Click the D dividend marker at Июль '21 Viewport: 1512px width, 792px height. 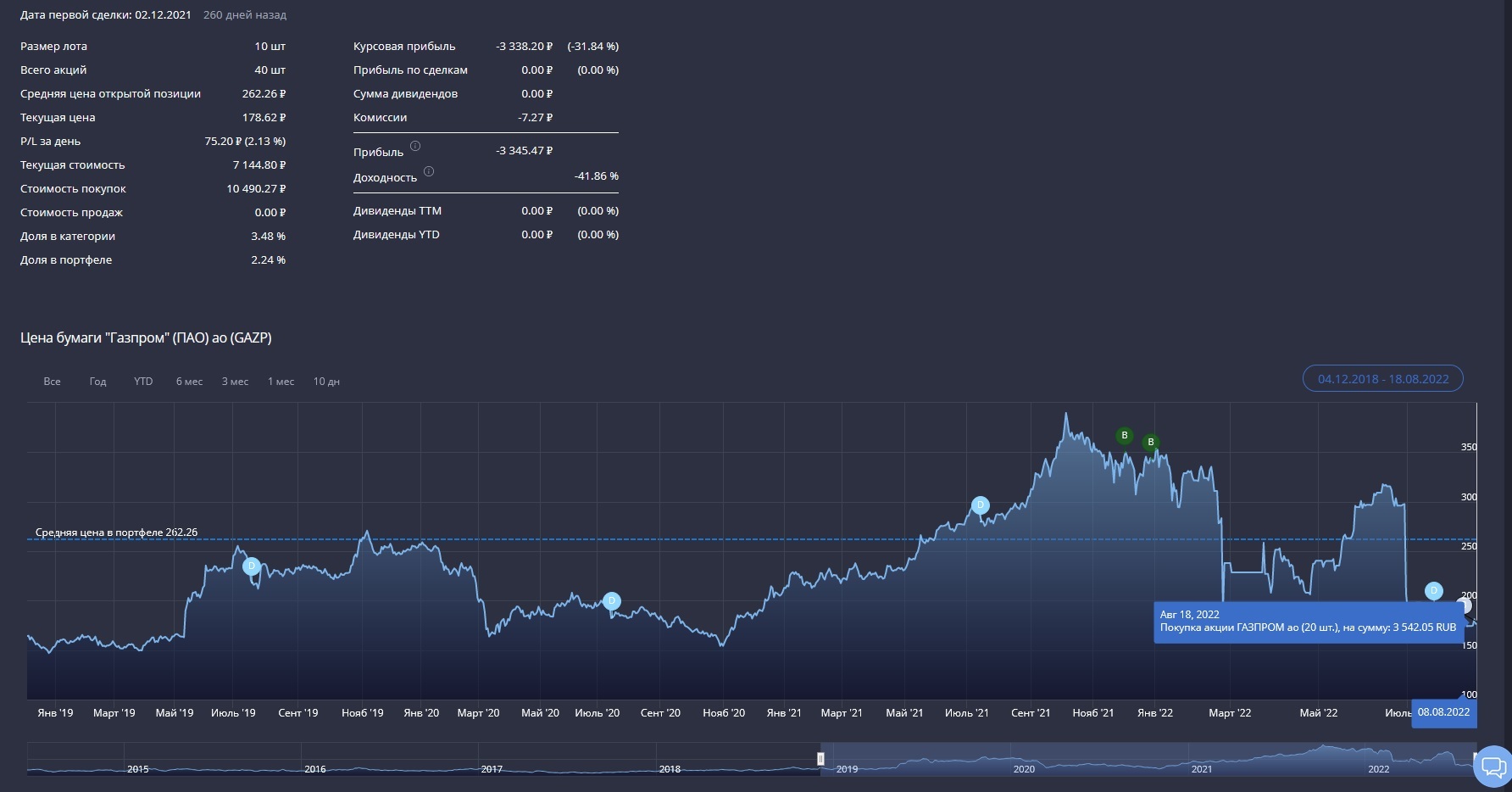tap(981, 505)
